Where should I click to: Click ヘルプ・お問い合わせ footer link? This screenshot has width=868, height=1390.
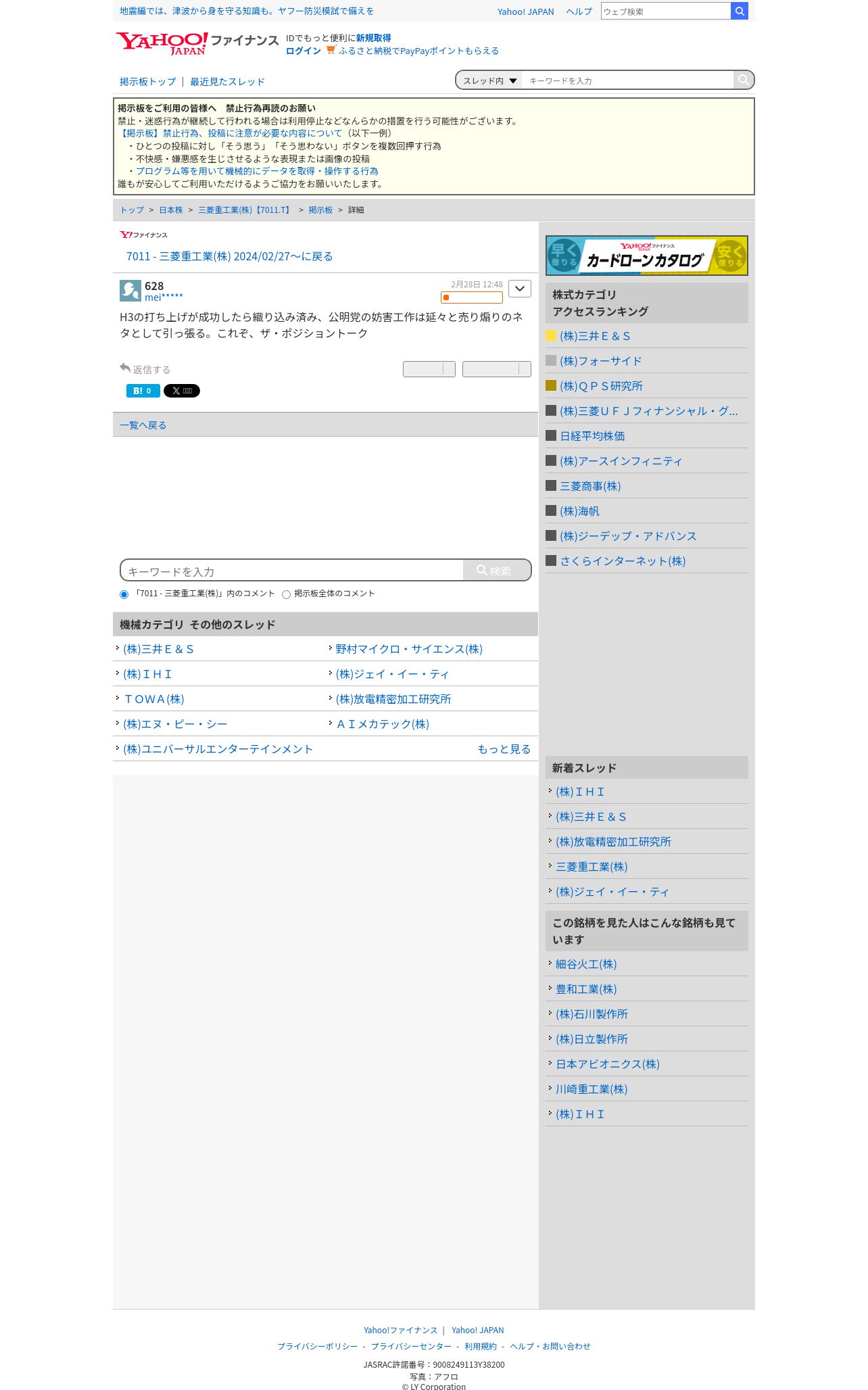click(550, 1346)
